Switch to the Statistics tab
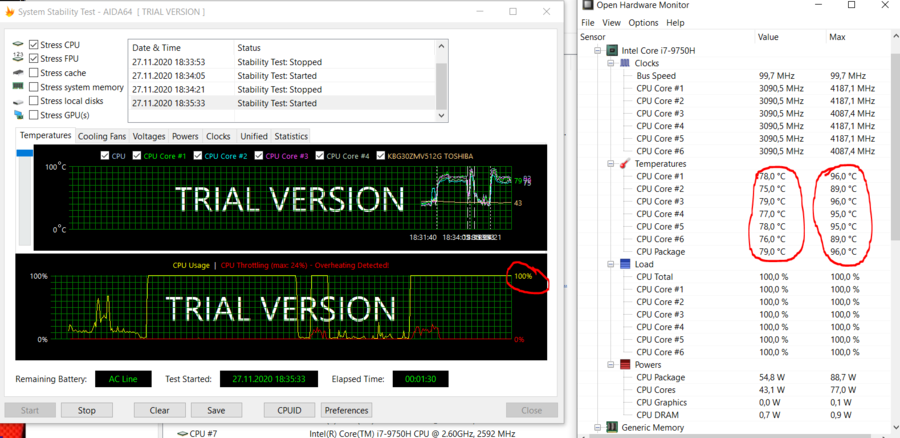Image resolution: width=900 pixels, height=438 pixels. (x=291, y=136)
